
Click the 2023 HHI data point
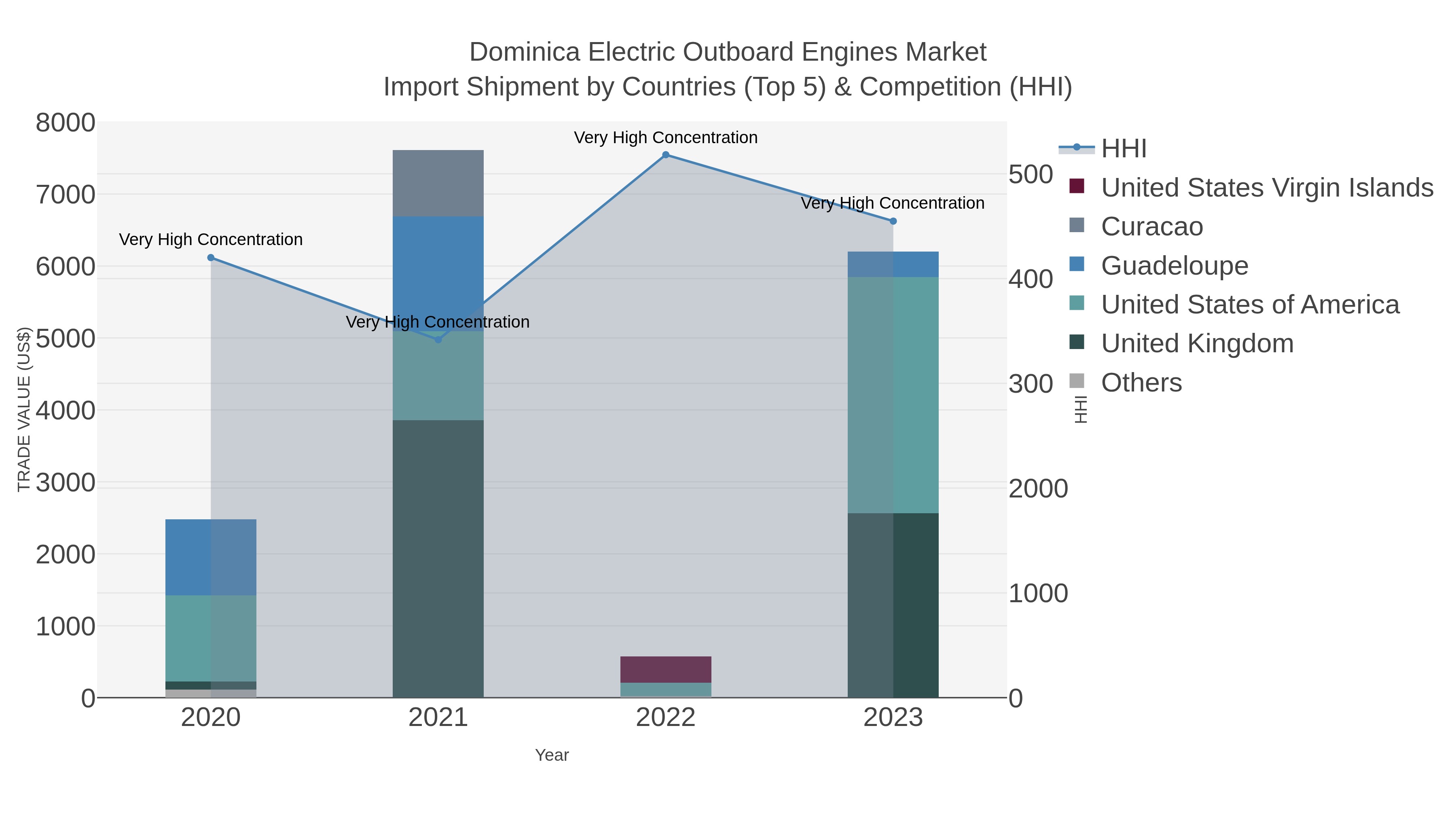(x=893, y=221)
